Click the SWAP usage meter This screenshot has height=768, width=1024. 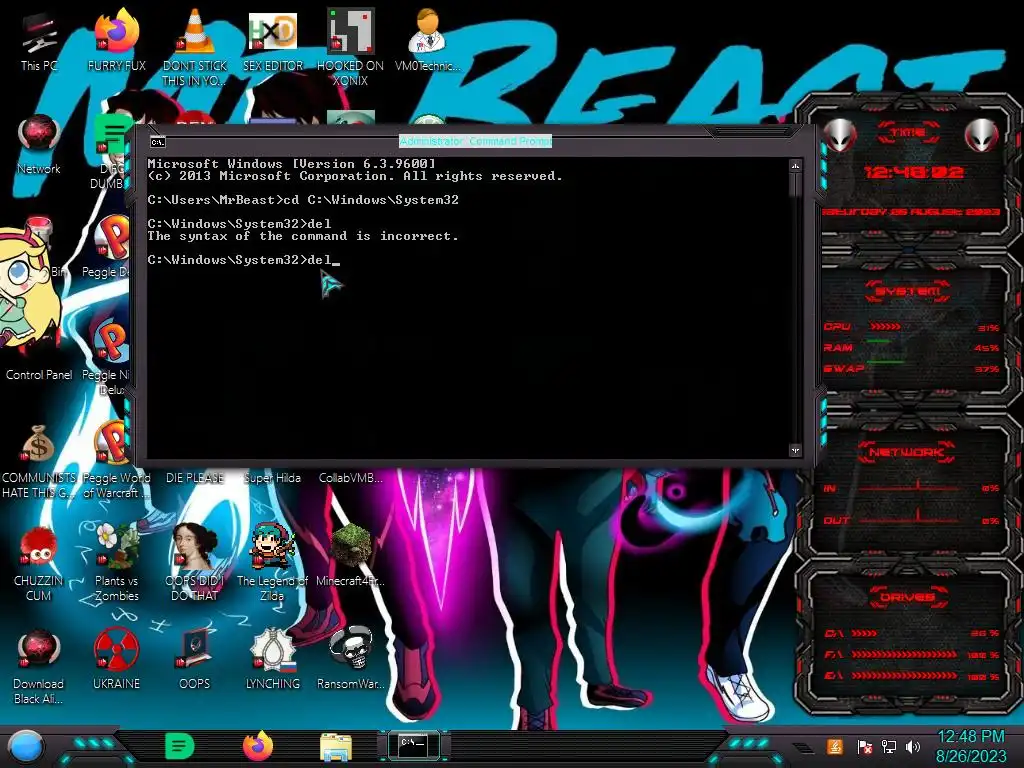click(911, 368)
